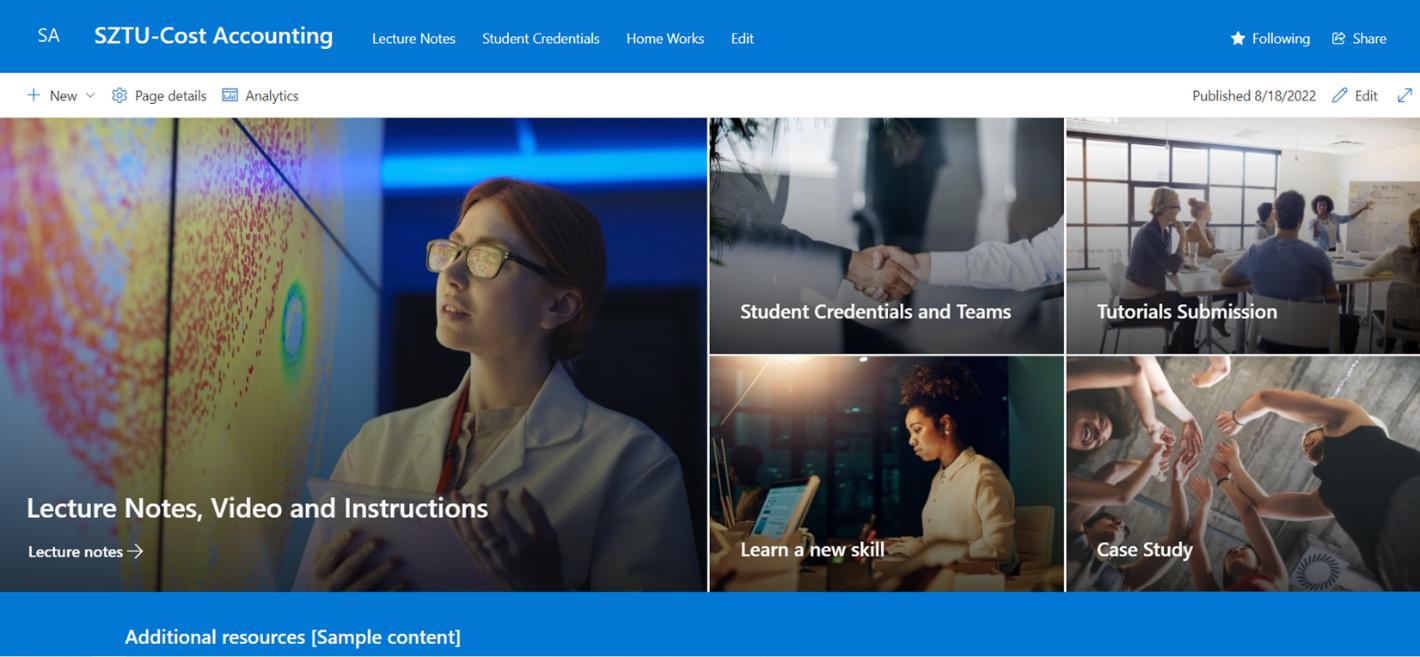The width and height of the screenshot is (1420, 657).
Task: Click the Following star icon
Action: coord(1238,38)
